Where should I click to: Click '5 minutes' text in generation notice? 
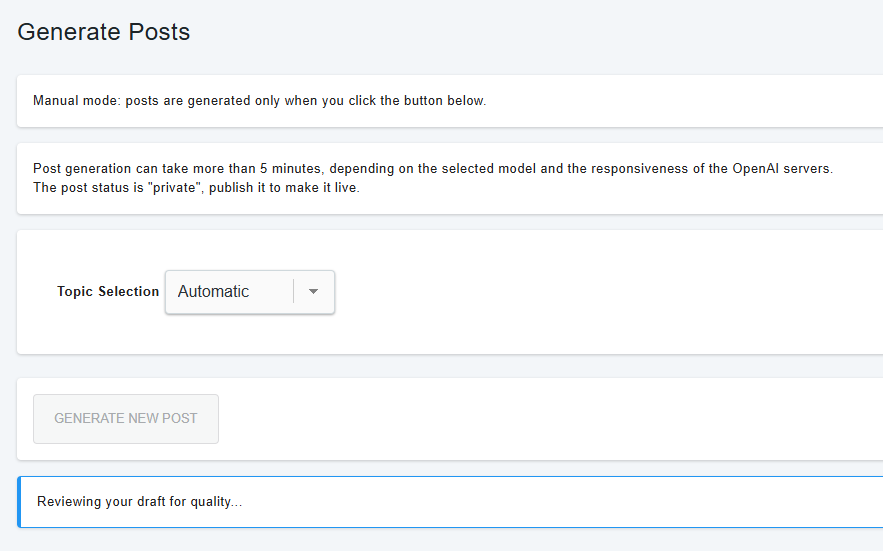[x=290, y=168]
